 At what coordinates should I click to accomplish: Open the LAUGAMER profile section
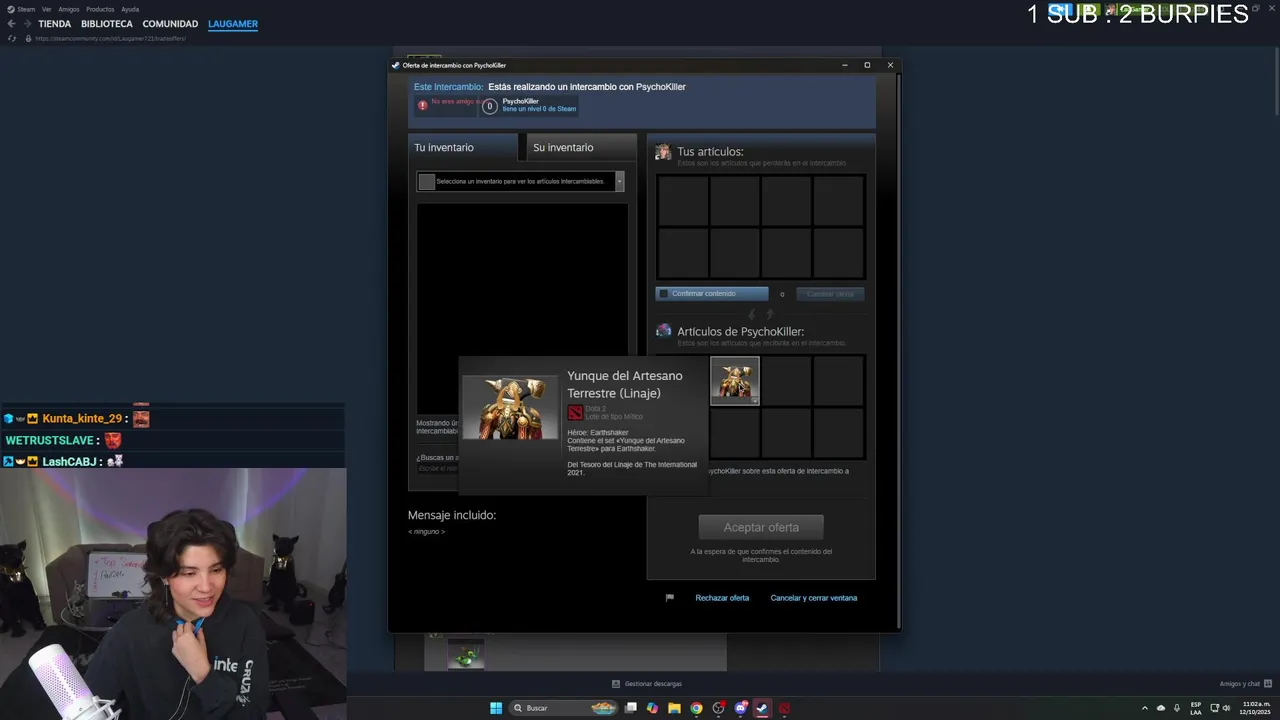coord(233,24)
